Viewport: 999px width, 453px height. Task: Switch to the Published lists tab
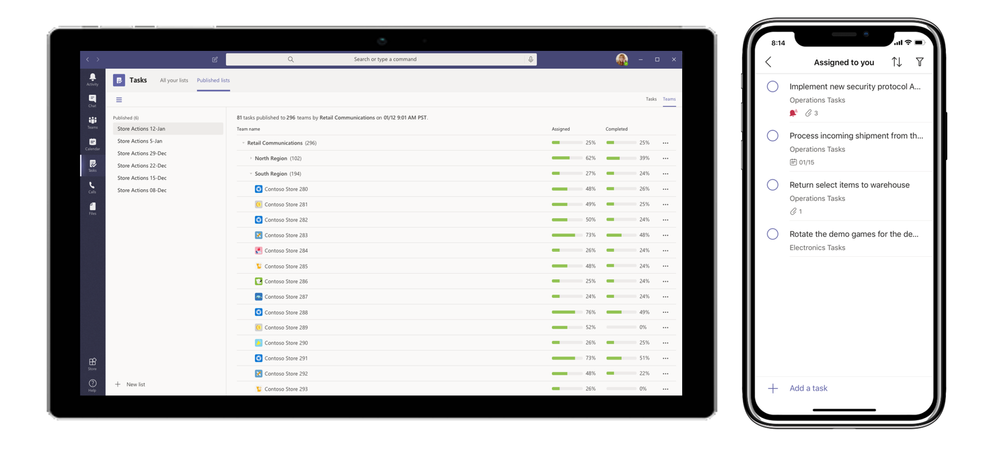pos(213,80)
